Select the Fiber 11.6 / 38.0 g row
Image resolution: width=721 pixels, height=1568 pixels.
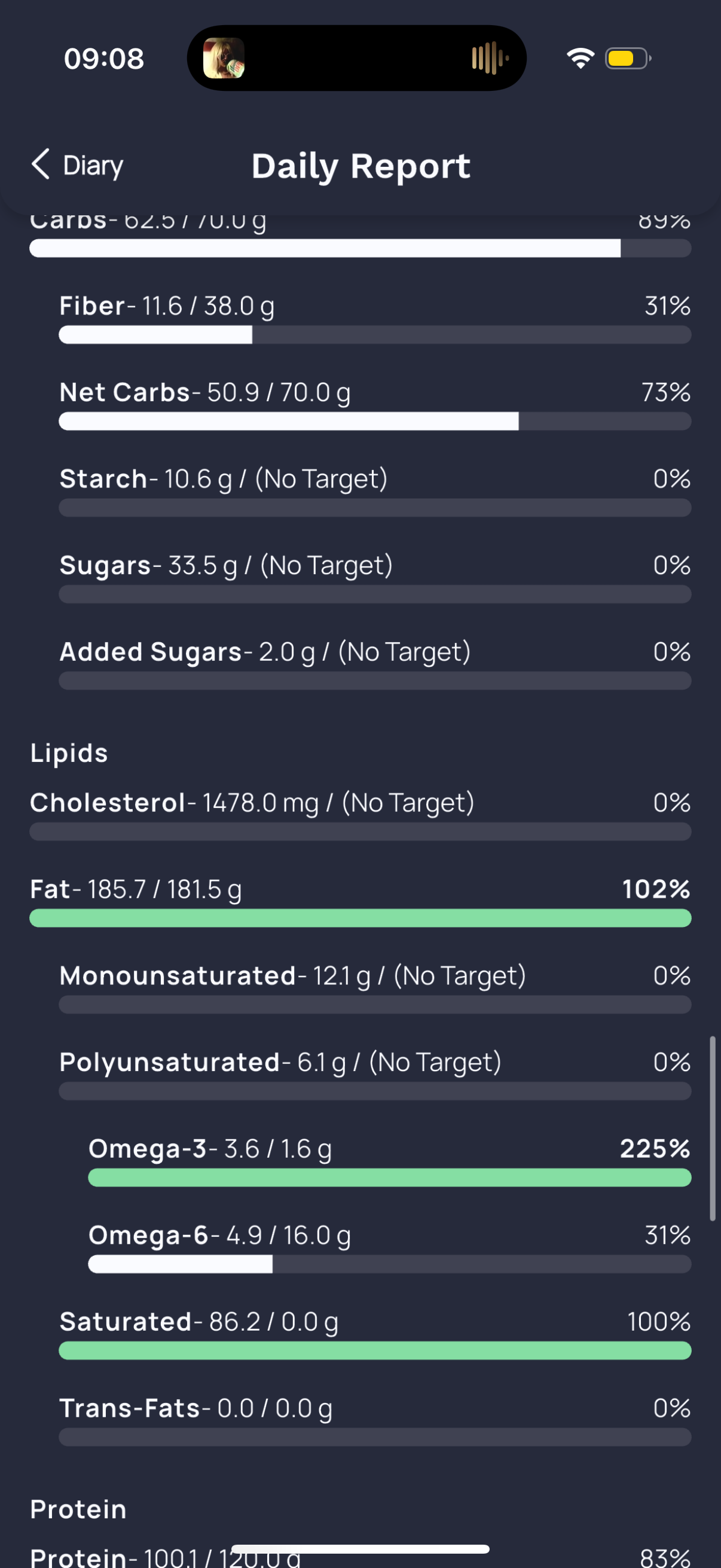point(375,318)
